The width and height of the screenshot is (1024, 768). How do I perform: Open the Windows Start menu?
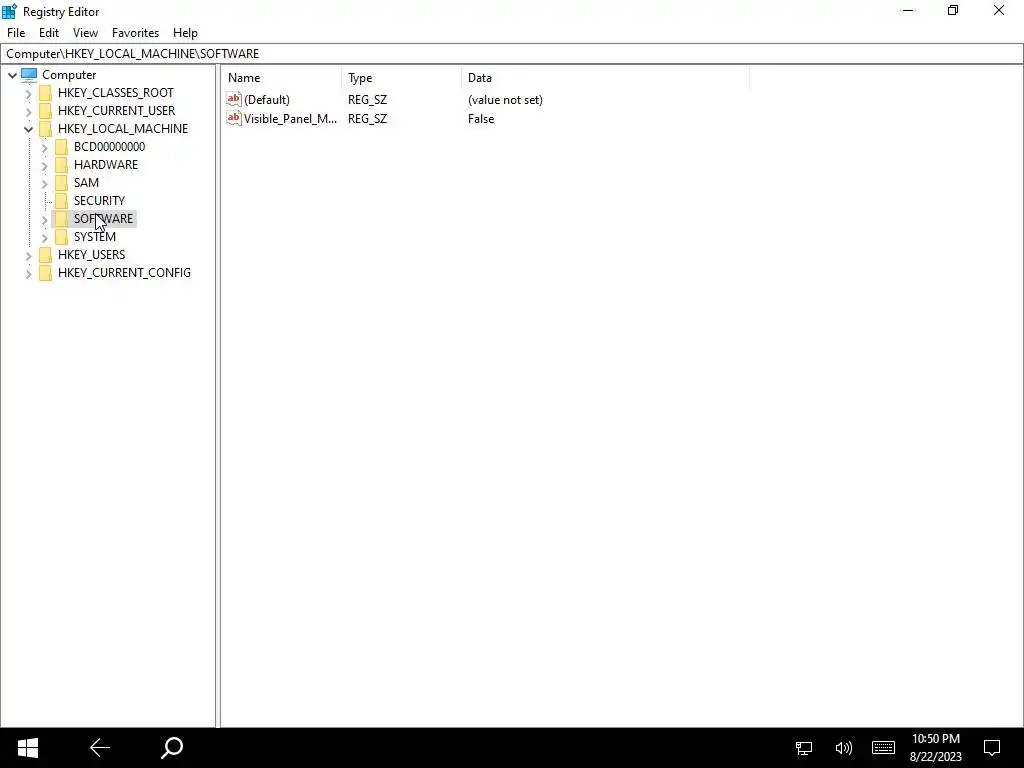click(27, 748)
